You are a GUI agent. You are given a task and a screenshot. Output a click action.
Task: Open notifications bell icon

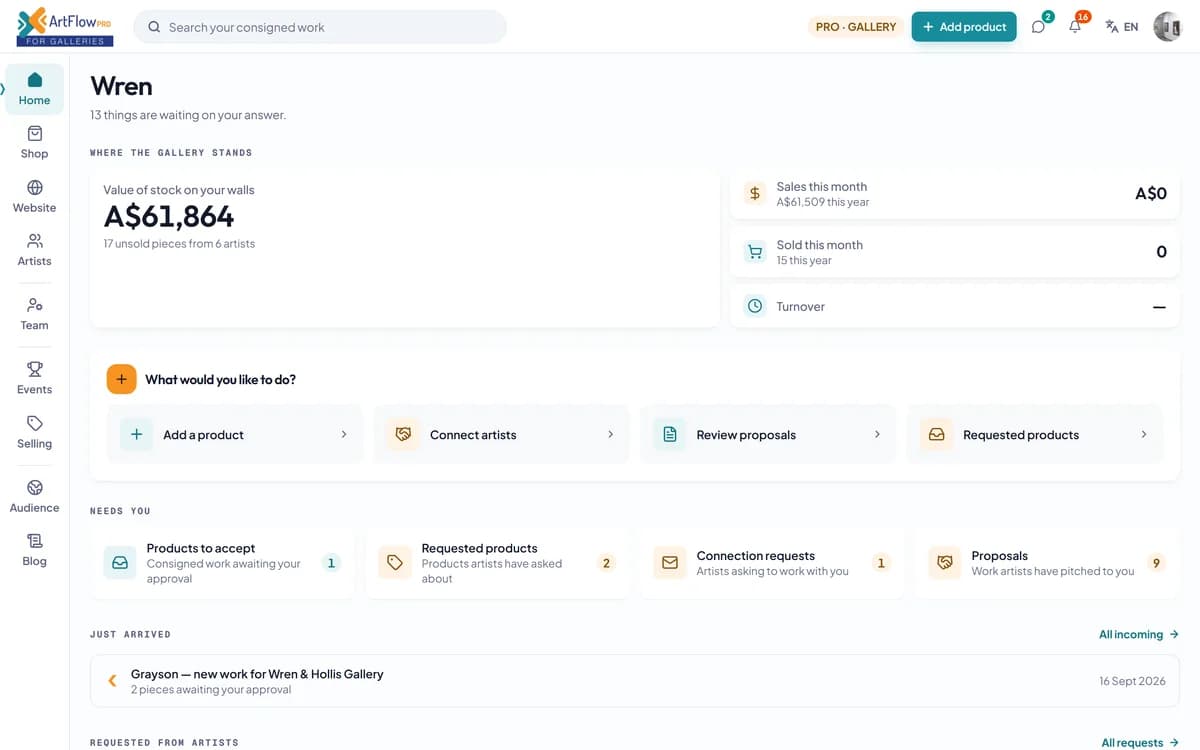pyautogui.click(x=1075, y=27)
